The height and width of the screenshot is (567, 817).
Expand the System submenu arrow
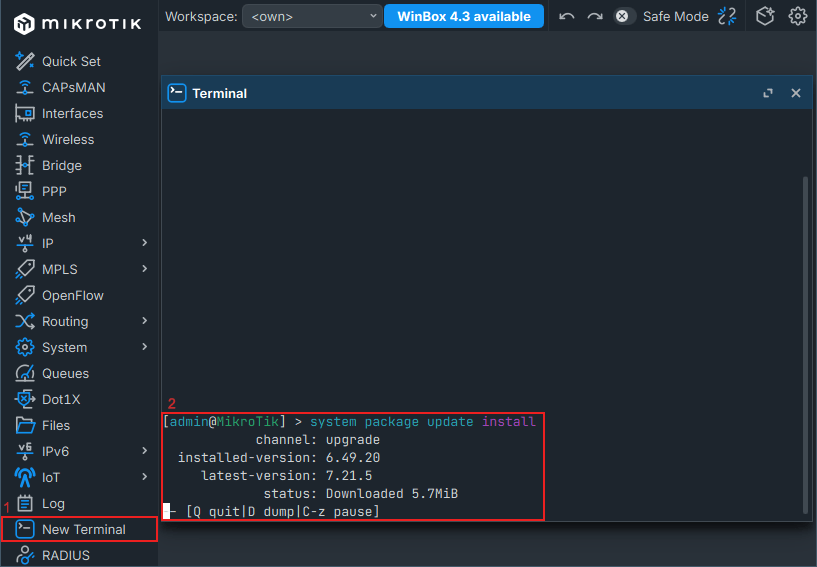(145, 347)
